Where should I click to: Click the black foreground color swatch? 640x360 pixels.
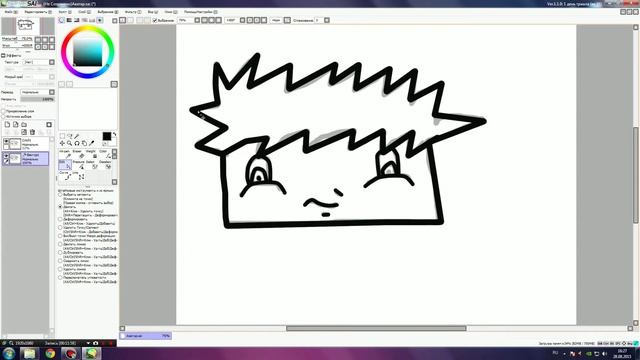(x=107, y=136)
